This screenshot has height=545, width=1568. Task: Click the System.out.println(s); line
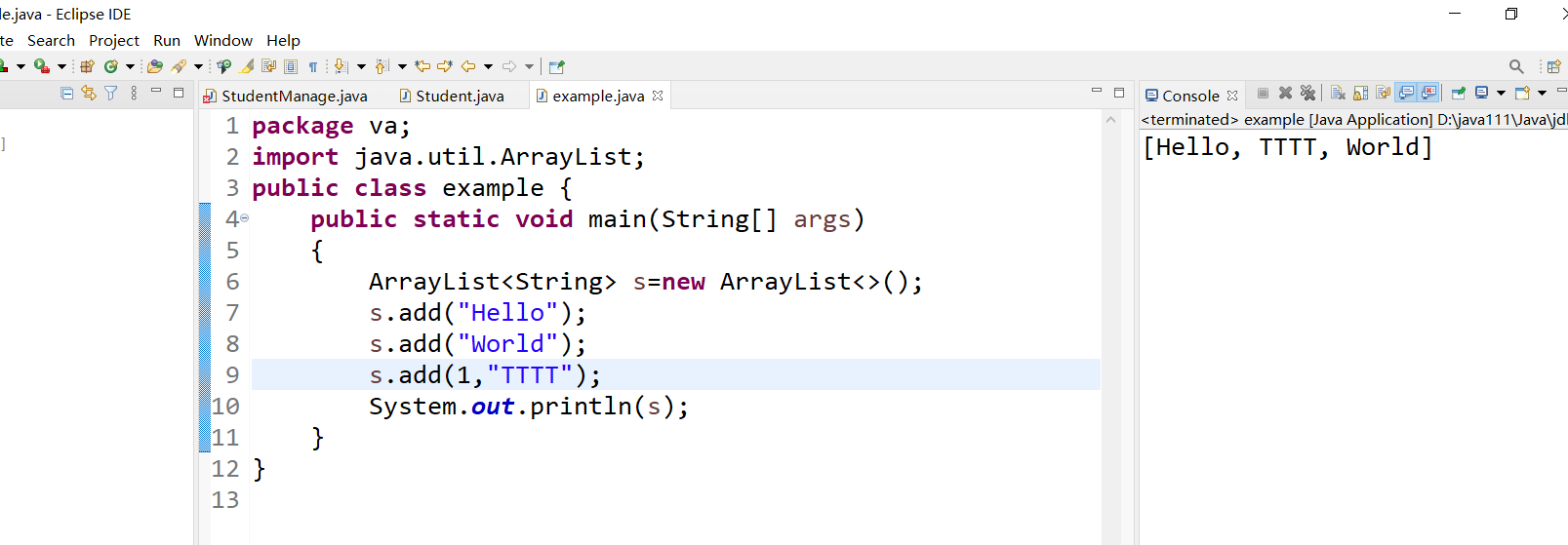coord(529,406)
